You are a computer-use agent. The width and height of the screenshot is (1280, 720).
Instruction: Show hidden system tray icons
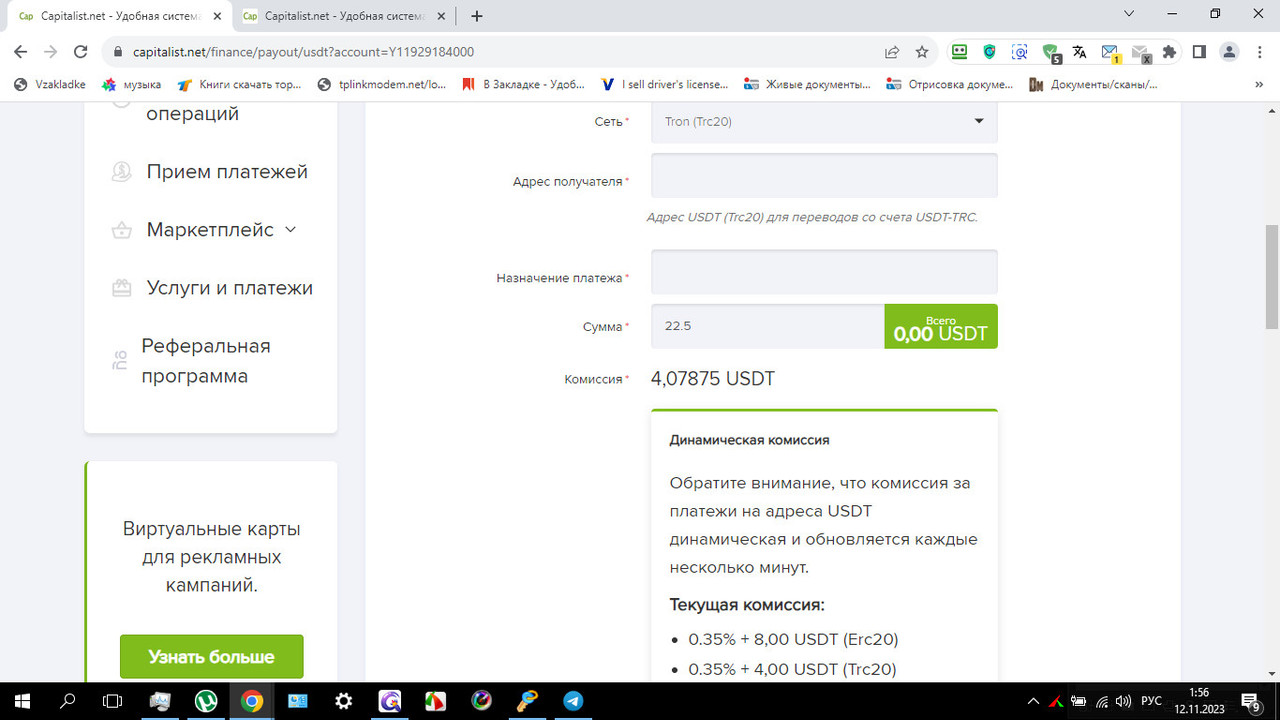(x=1034, y=701)
